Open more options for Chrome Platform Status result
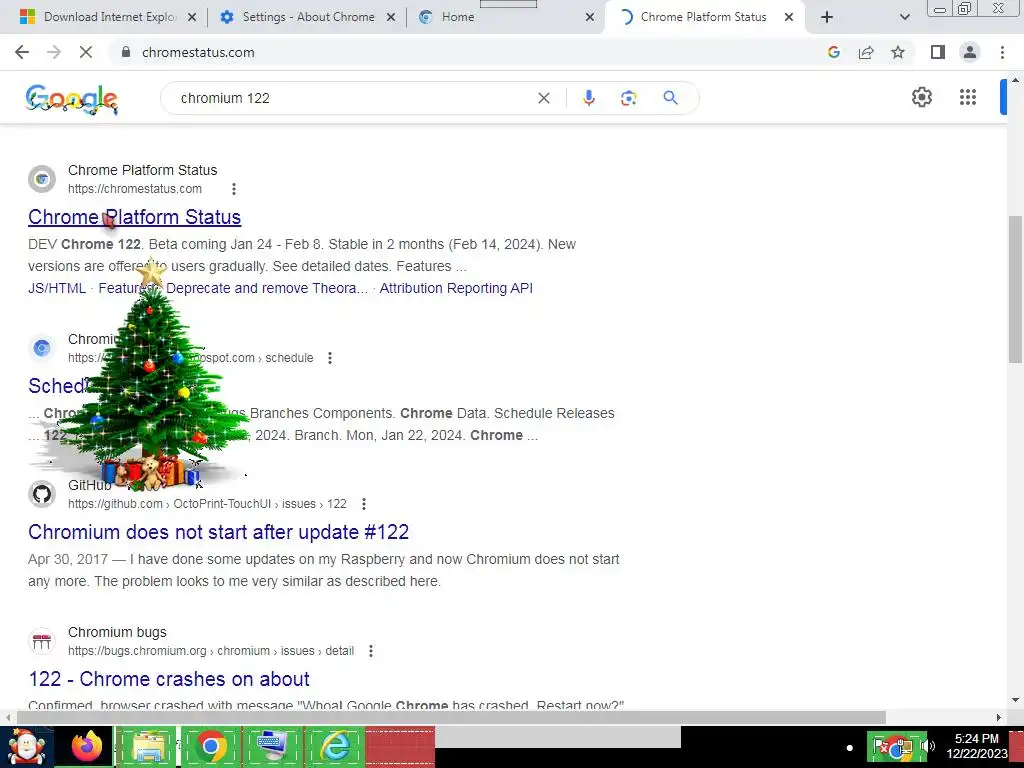This screenshot has width=1024, height=768. click(234, 189)
